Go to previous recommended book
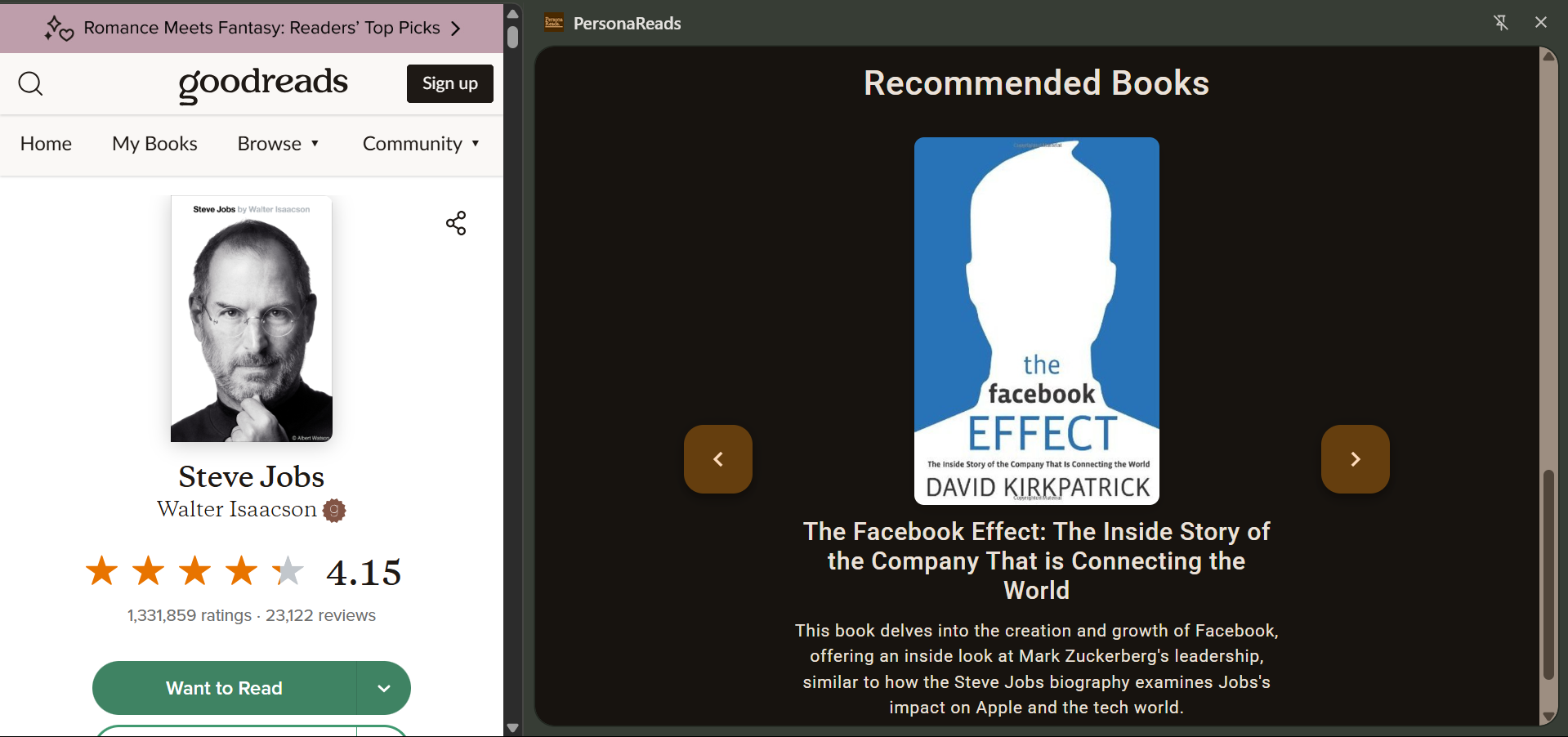Viewport: 1568px width, 737px height. (718, 459)
